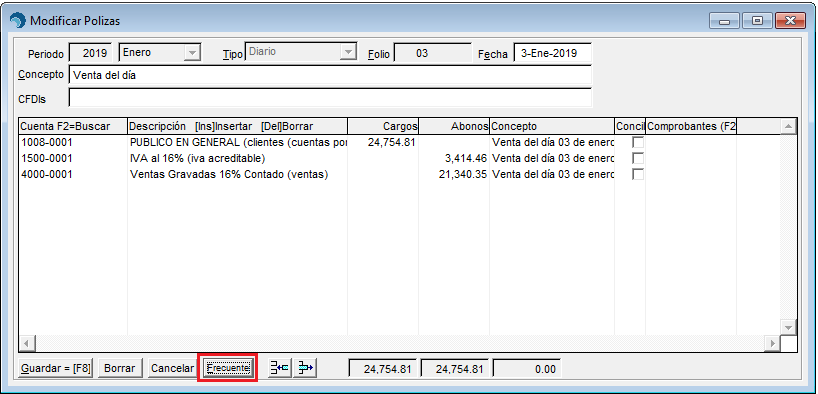Click the vertical scrollbar down arrow
Viewport: 818px width, 394px height.
coord(788,327)
